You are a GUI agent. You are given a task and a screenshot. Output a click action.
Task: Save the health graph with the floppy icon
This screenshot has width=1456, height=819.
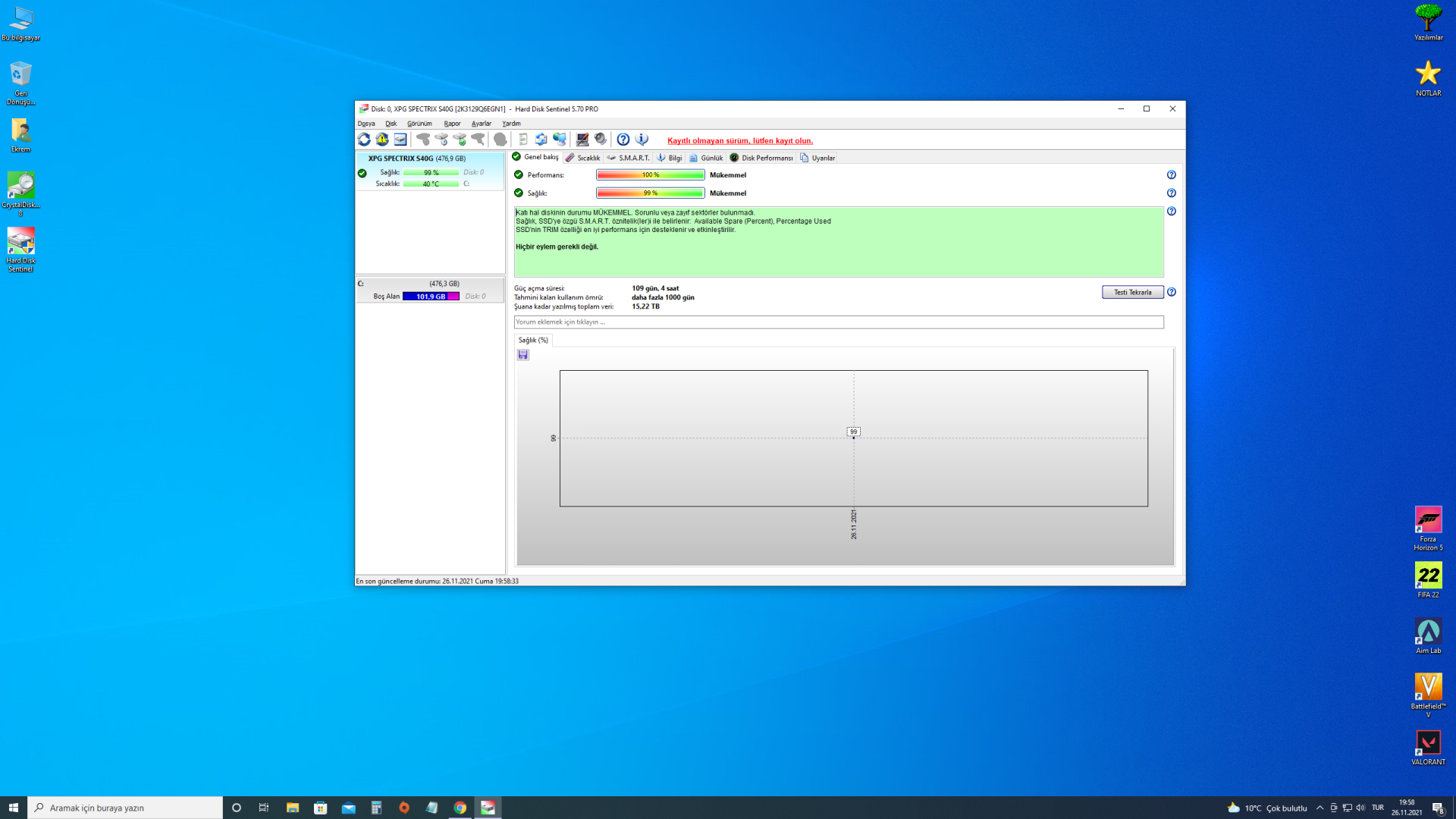click(523, 355)
